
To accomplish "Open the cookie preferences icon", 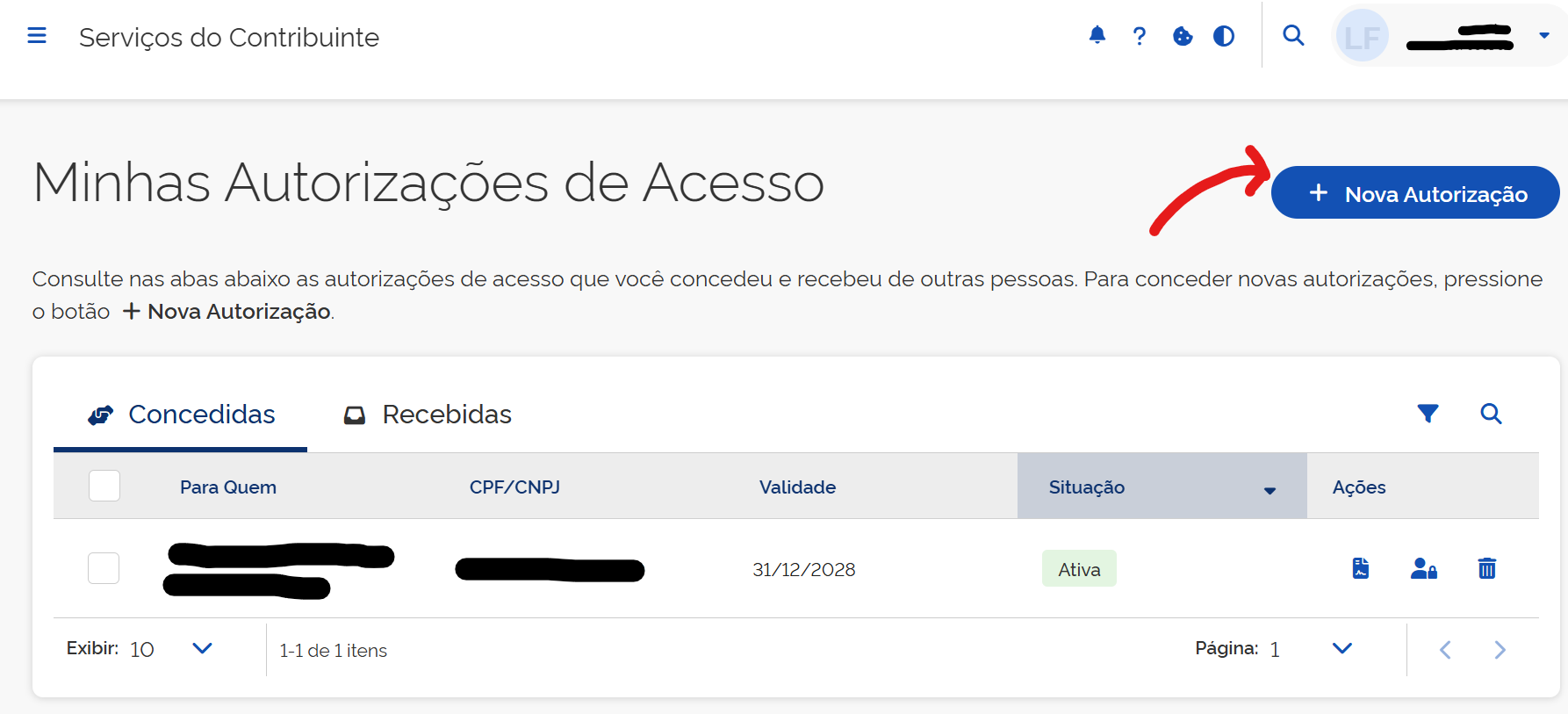I will pyautogui.click(x=1182, y=36).
